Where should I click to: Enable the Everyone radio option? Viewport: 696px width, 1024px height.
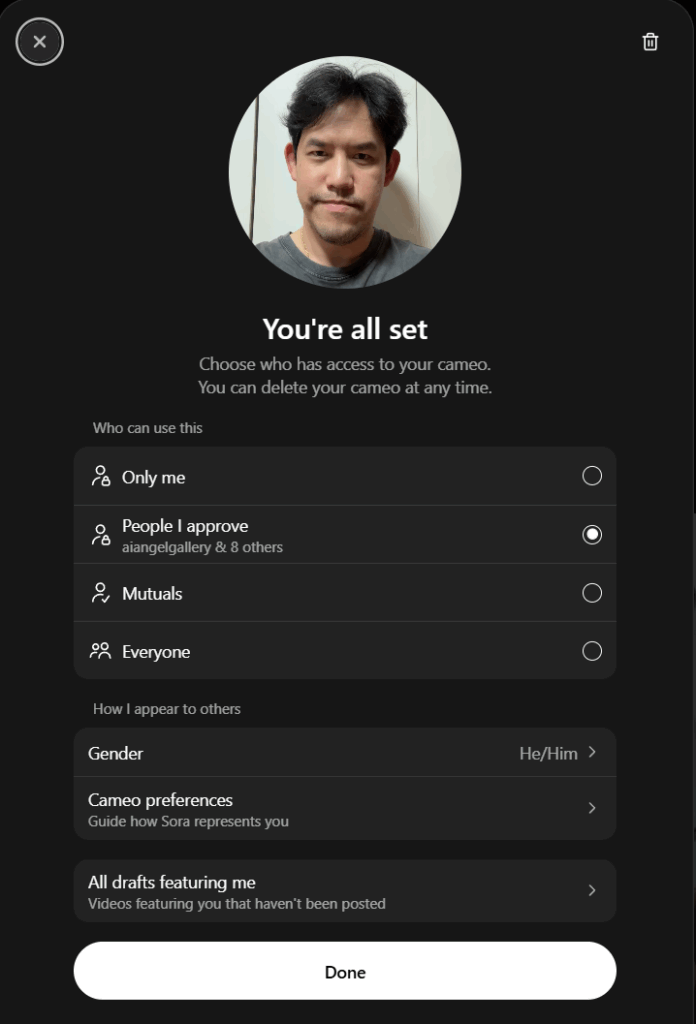pyautogui.click(x=592, y=651)
